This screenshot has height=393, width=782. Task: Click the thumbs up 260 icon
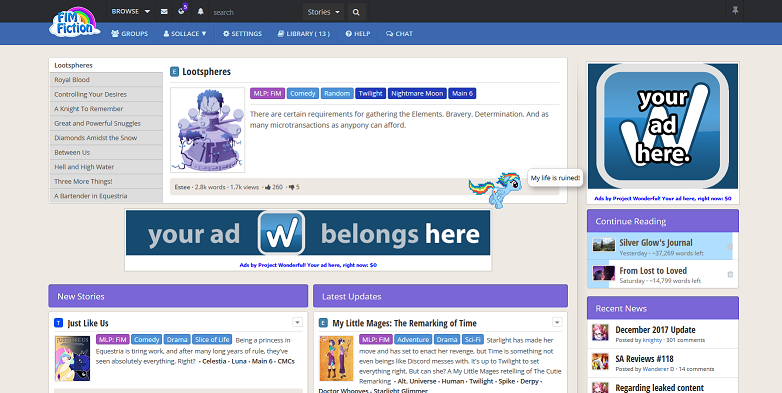[268, 187]
